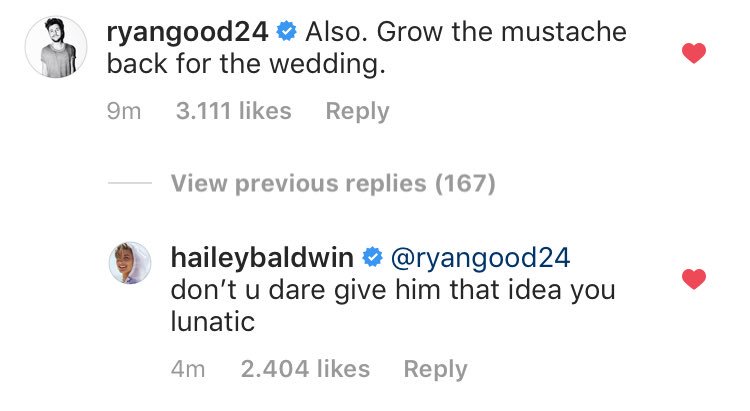Click the verified badge beside ryangood24
Screen dimensions: 750x411
[285, 32]
